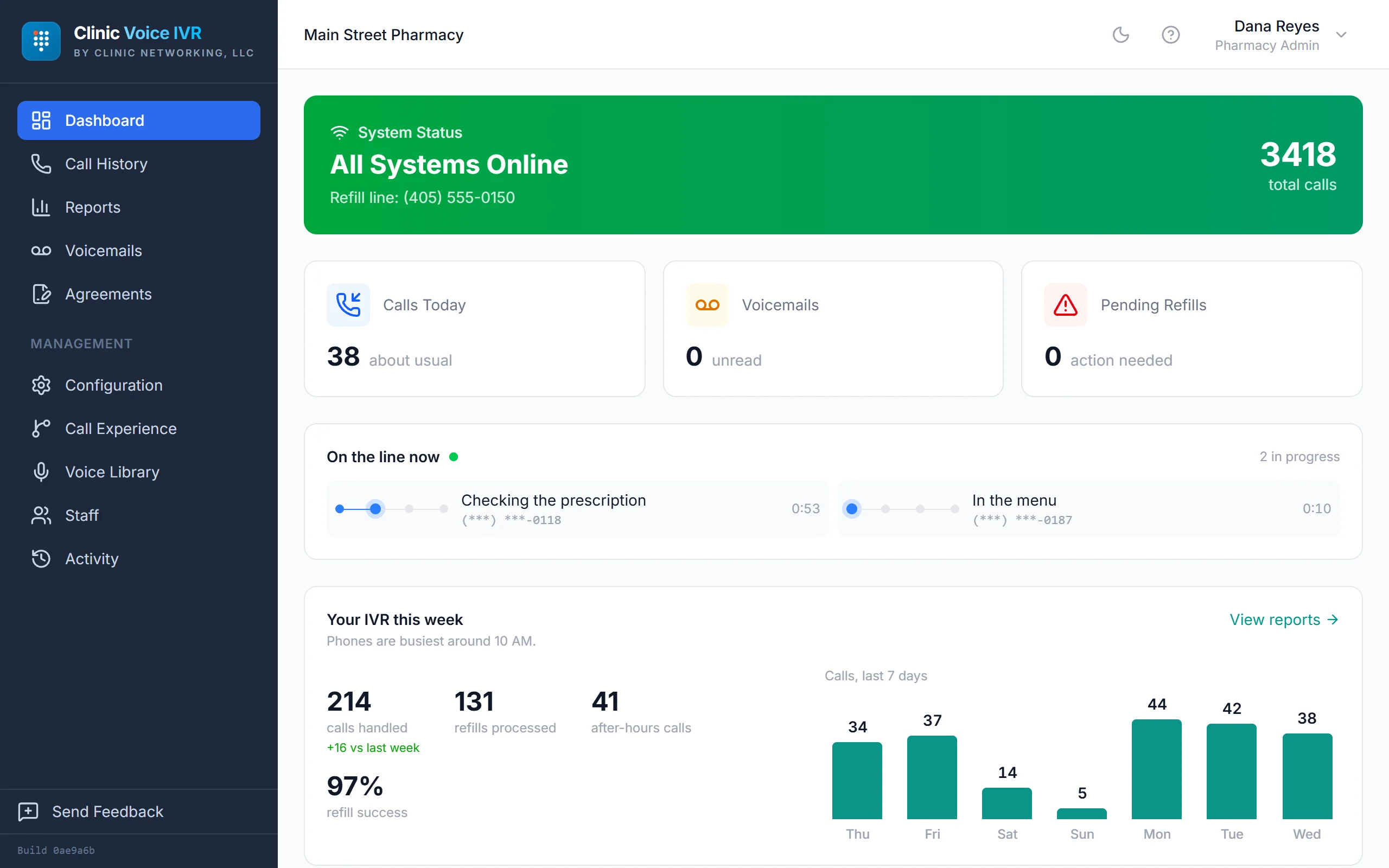Click the Thu bar showing 34 calls

tap(857, 781)
